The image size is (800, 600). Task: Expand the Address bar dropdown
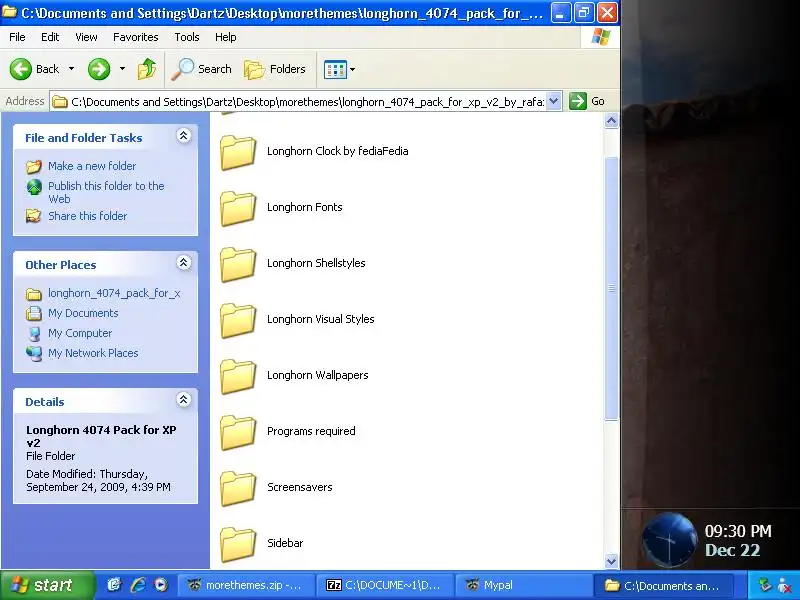coord(554,101)
